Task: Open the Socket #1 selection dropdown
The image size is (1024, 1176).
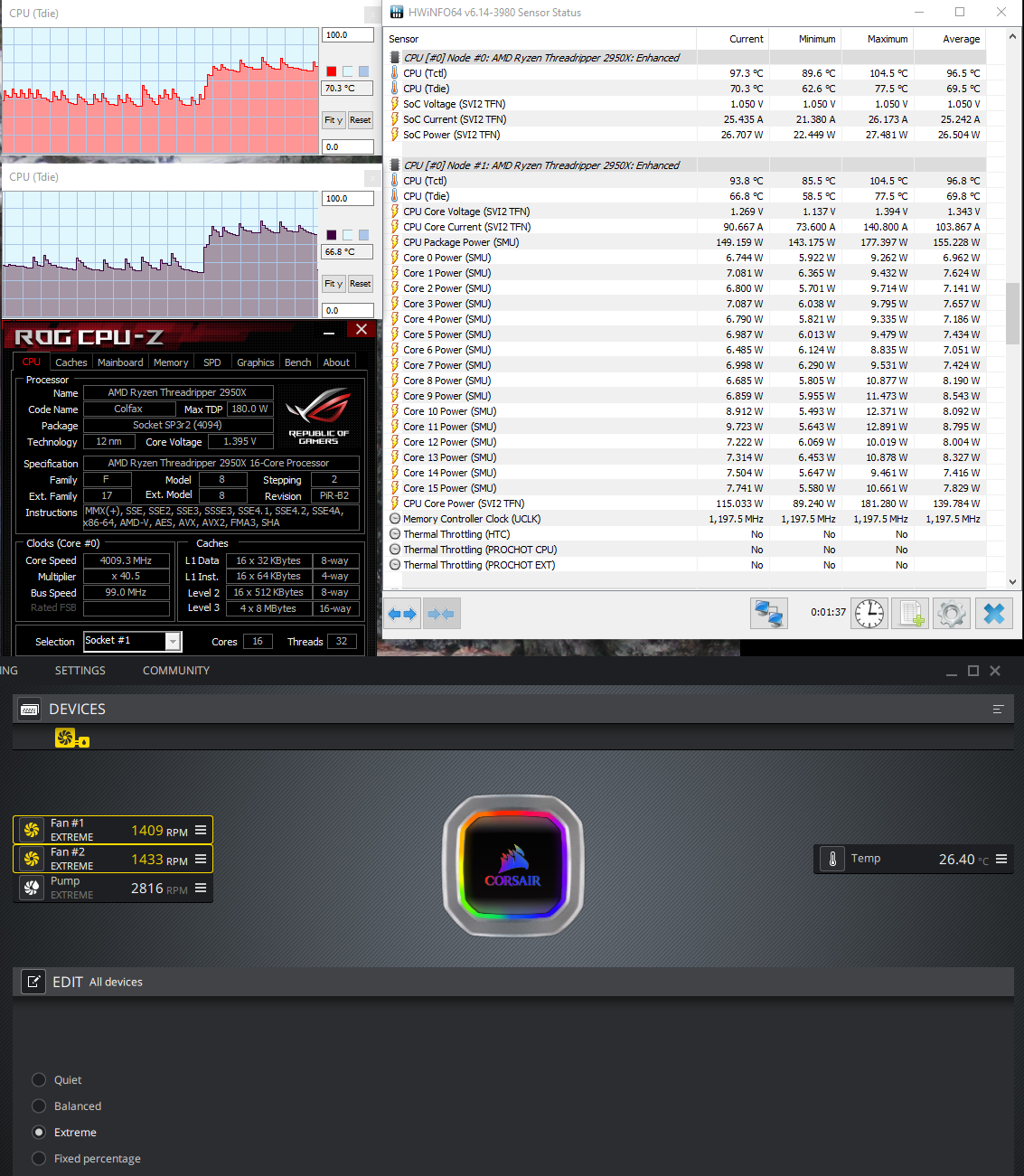Action: [173, 641]
